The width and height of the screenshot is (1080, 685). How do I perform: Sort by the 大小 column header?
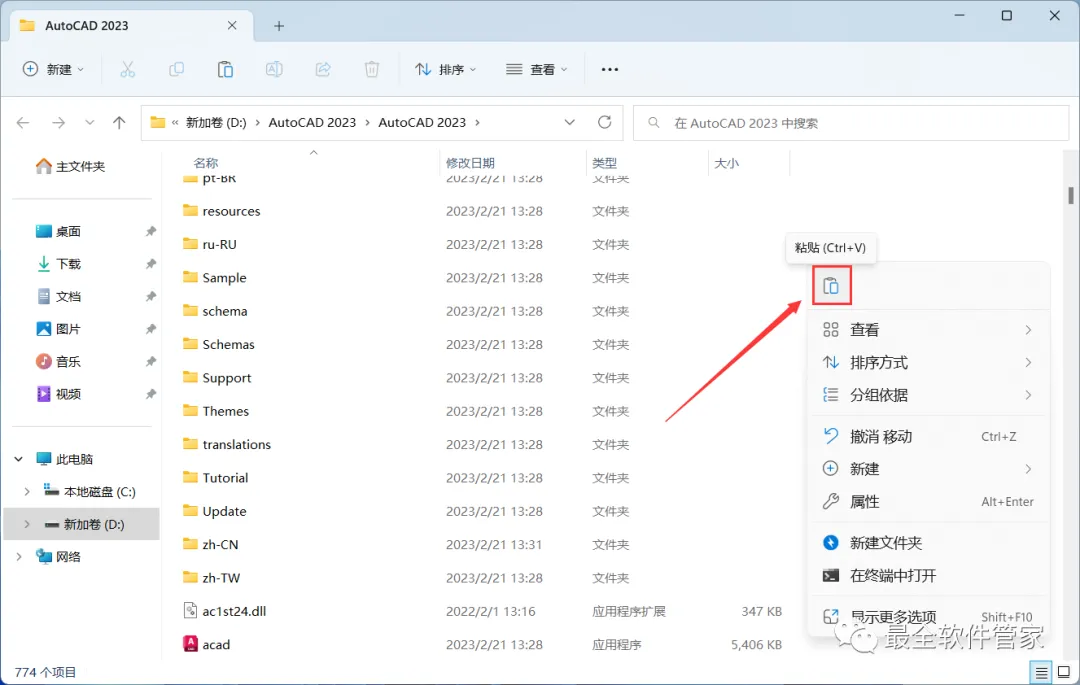(726, 162)
